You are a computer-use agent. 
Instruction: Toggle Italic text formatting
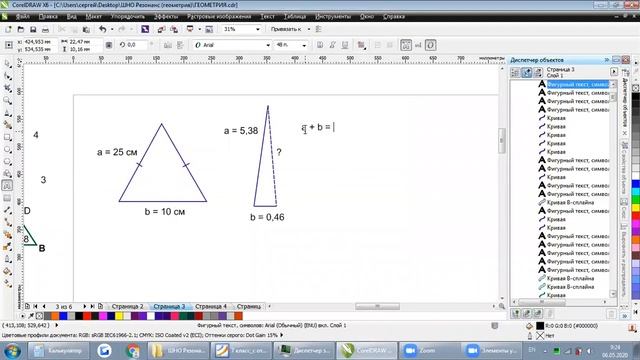pyautogui.click(x=333, y=45)
